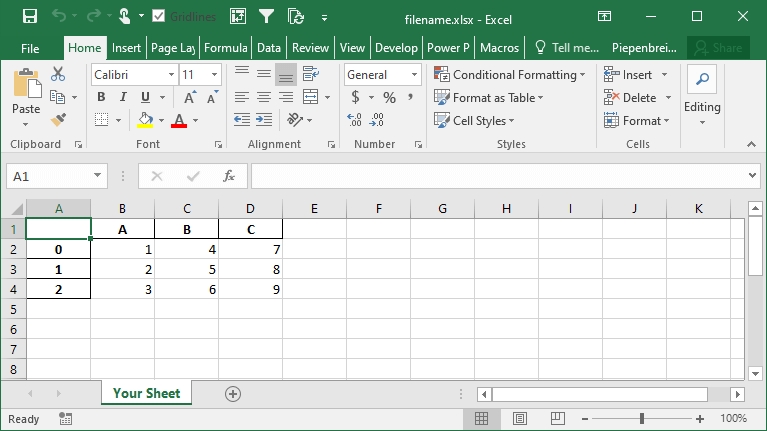Click the Cut scissors icon
The width and height of the screenshot is (767, 431).
(58, 74)
